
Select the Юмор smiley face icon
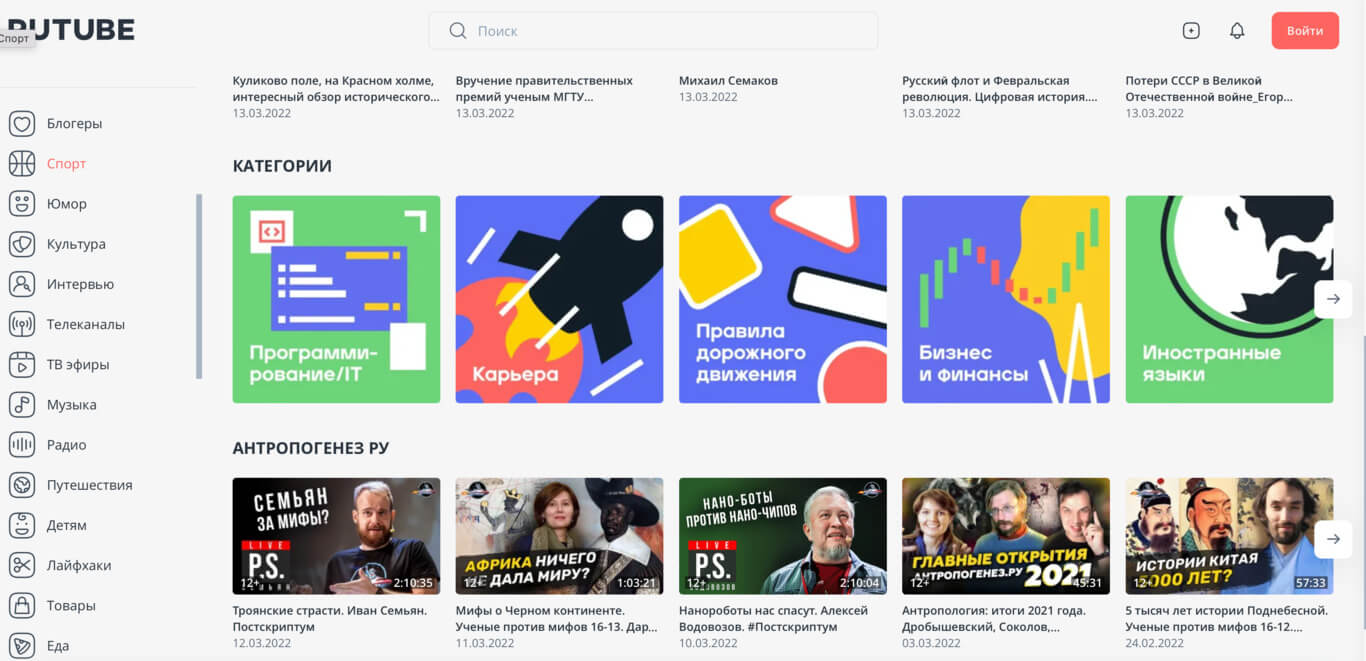point(22,204)
